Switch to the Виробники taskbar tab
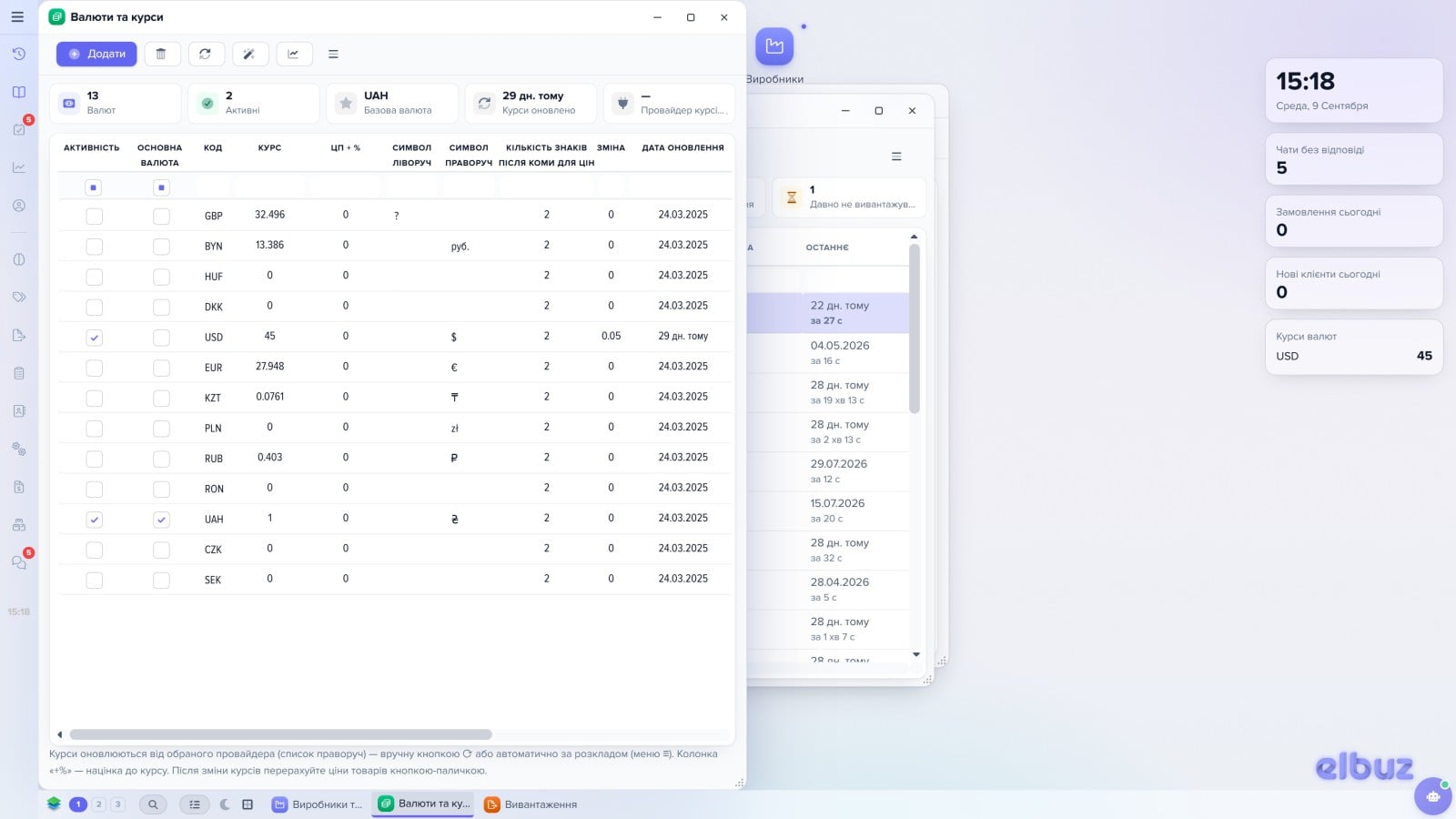The image size is (1456, 819). [x=318, y=804]
